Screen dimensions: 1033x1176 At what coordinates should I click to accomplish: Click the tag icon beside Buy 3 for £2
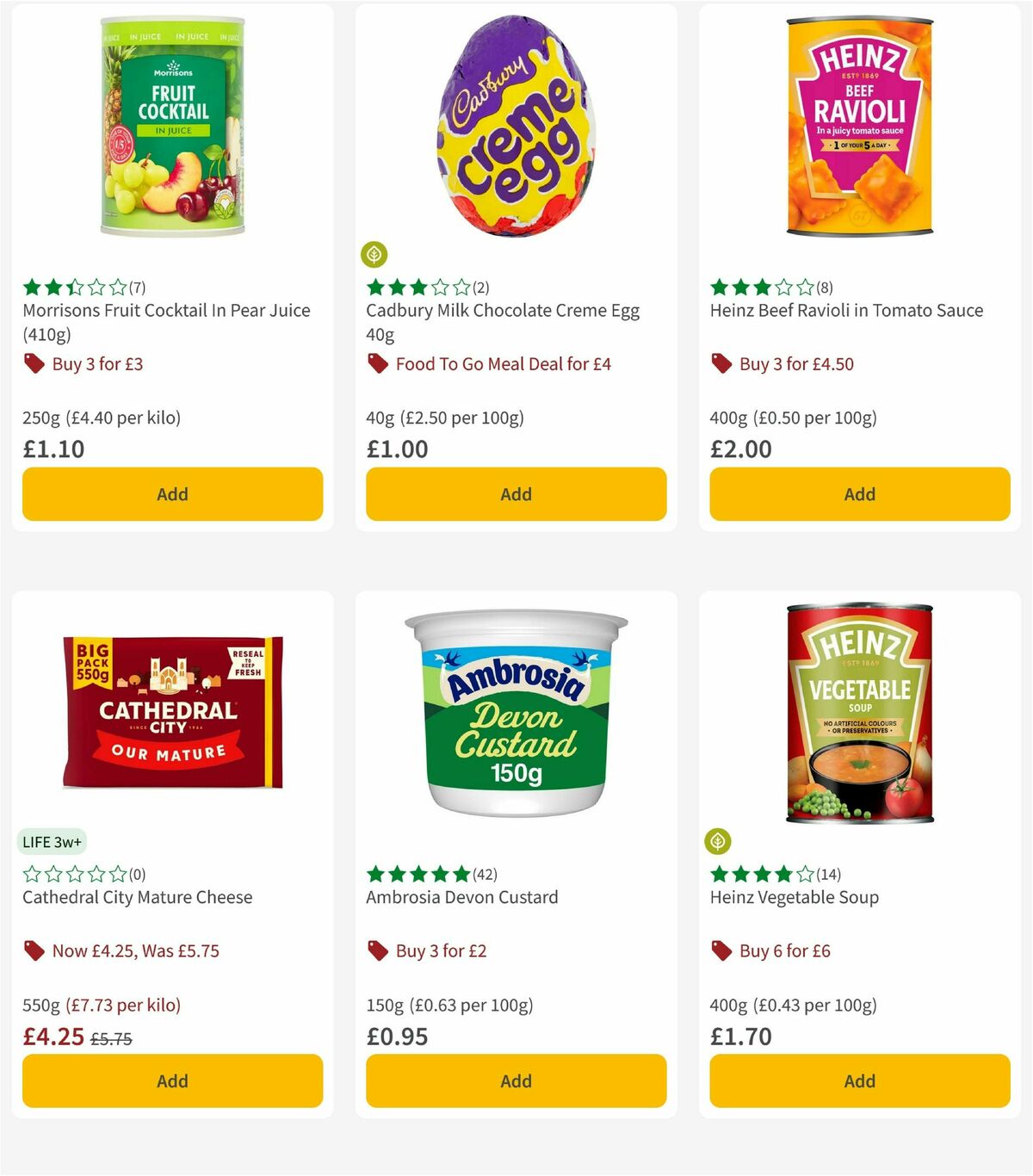click(377, 951)
